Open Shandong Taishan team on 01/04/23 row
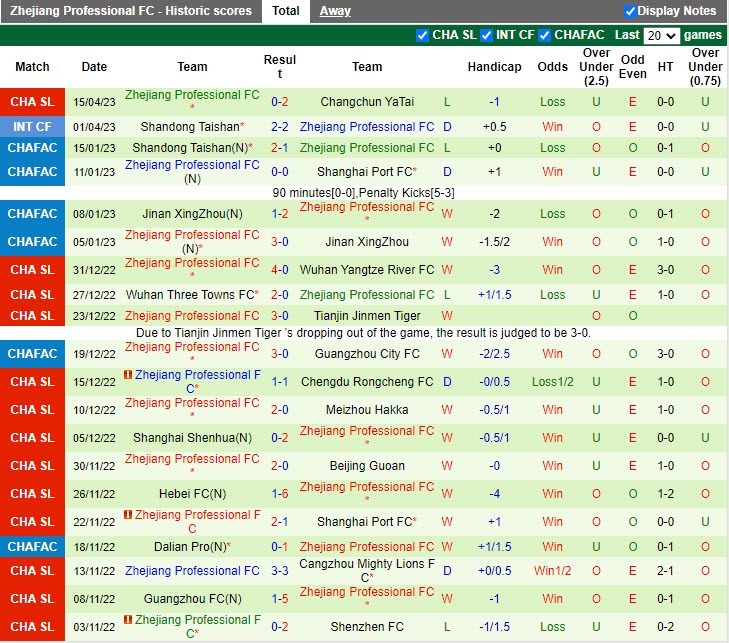 coord(192,126)
